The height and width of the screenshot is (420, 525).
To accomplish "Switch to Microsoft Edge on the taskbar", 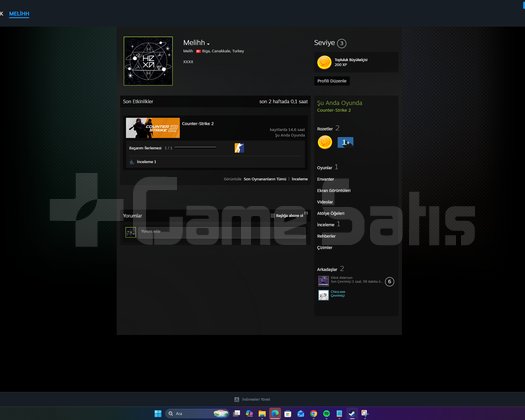I will (275, 414).
